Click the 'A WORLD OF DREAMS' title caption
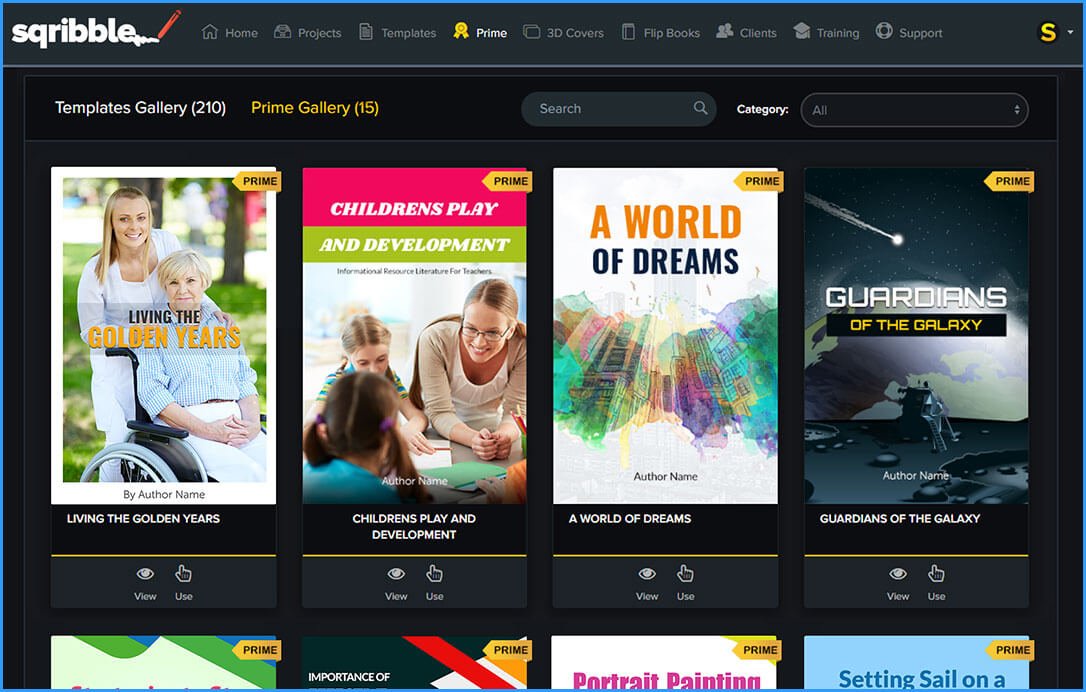The height and width of the screenshot is (692, 1086). (630, 518)
